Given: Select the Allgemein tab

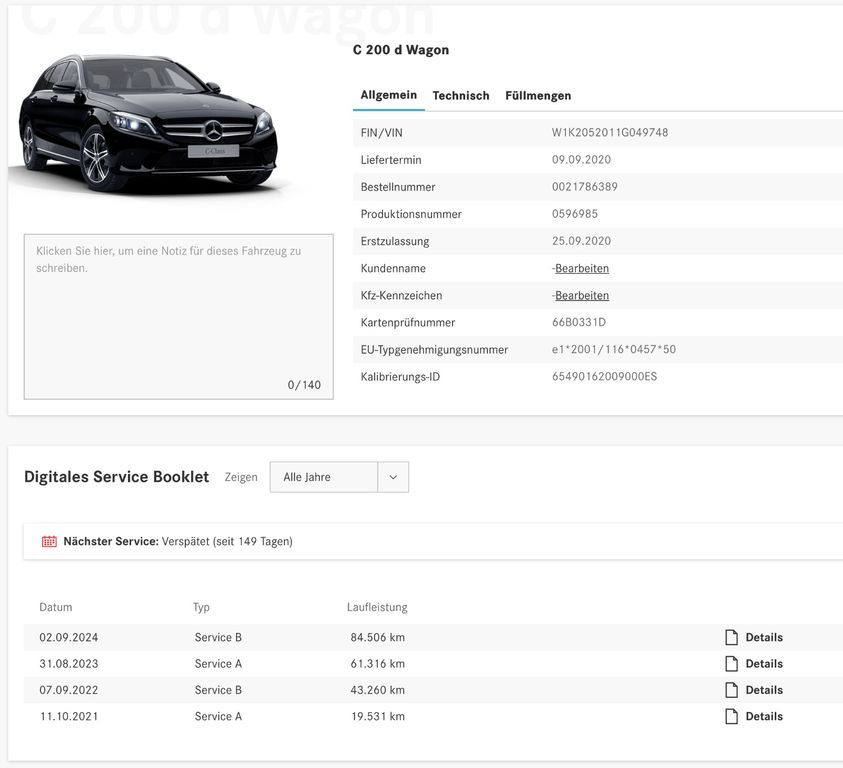Looking at the screenshot, I should pos(388,95).
